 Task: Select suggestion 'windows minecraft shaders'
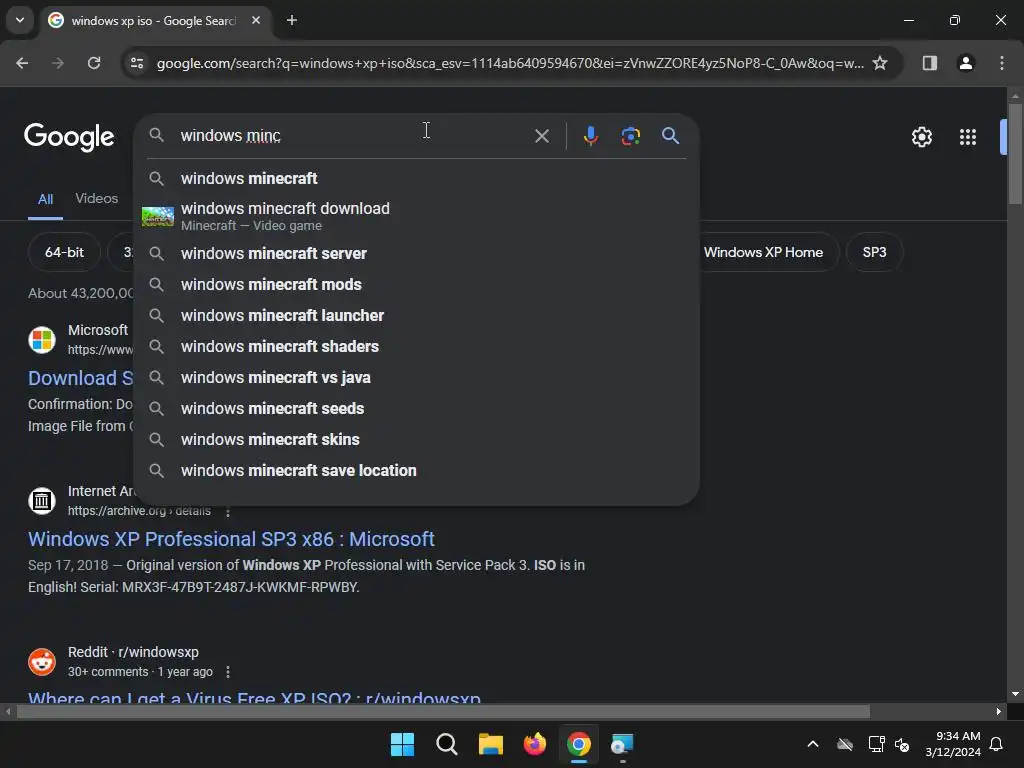coord(416,347)
